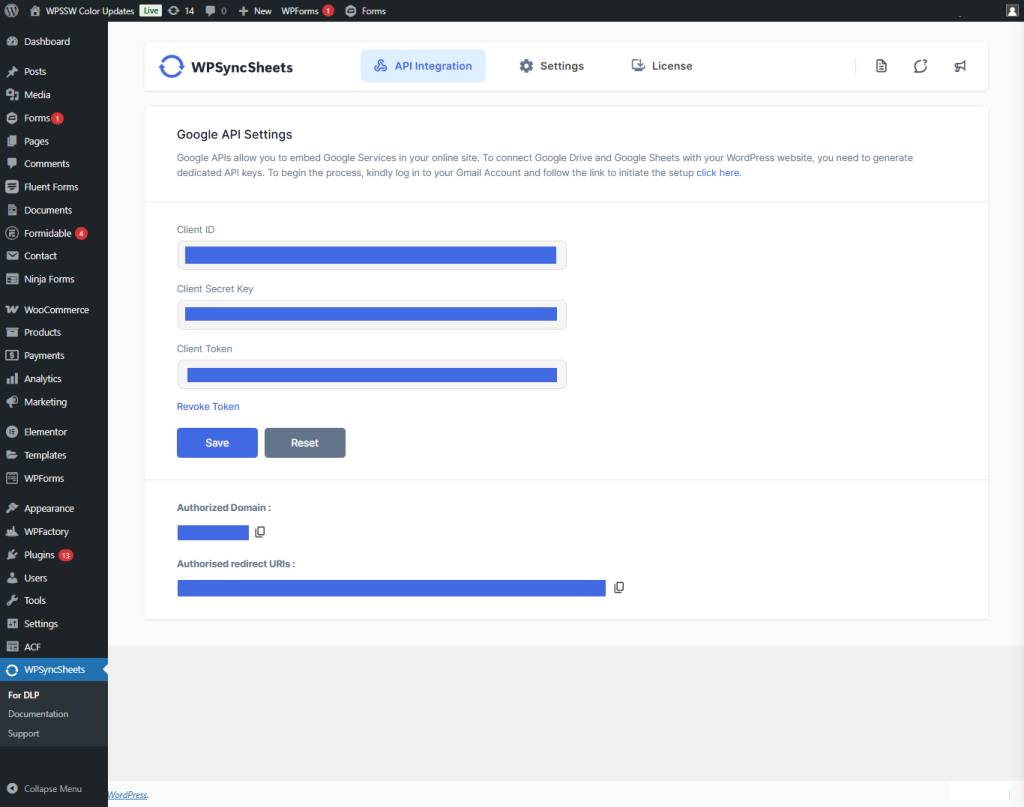Click the documentation page icon in header
This screenshot has height=807, width=1024.
pyautogui.click(x=881, y=66)
